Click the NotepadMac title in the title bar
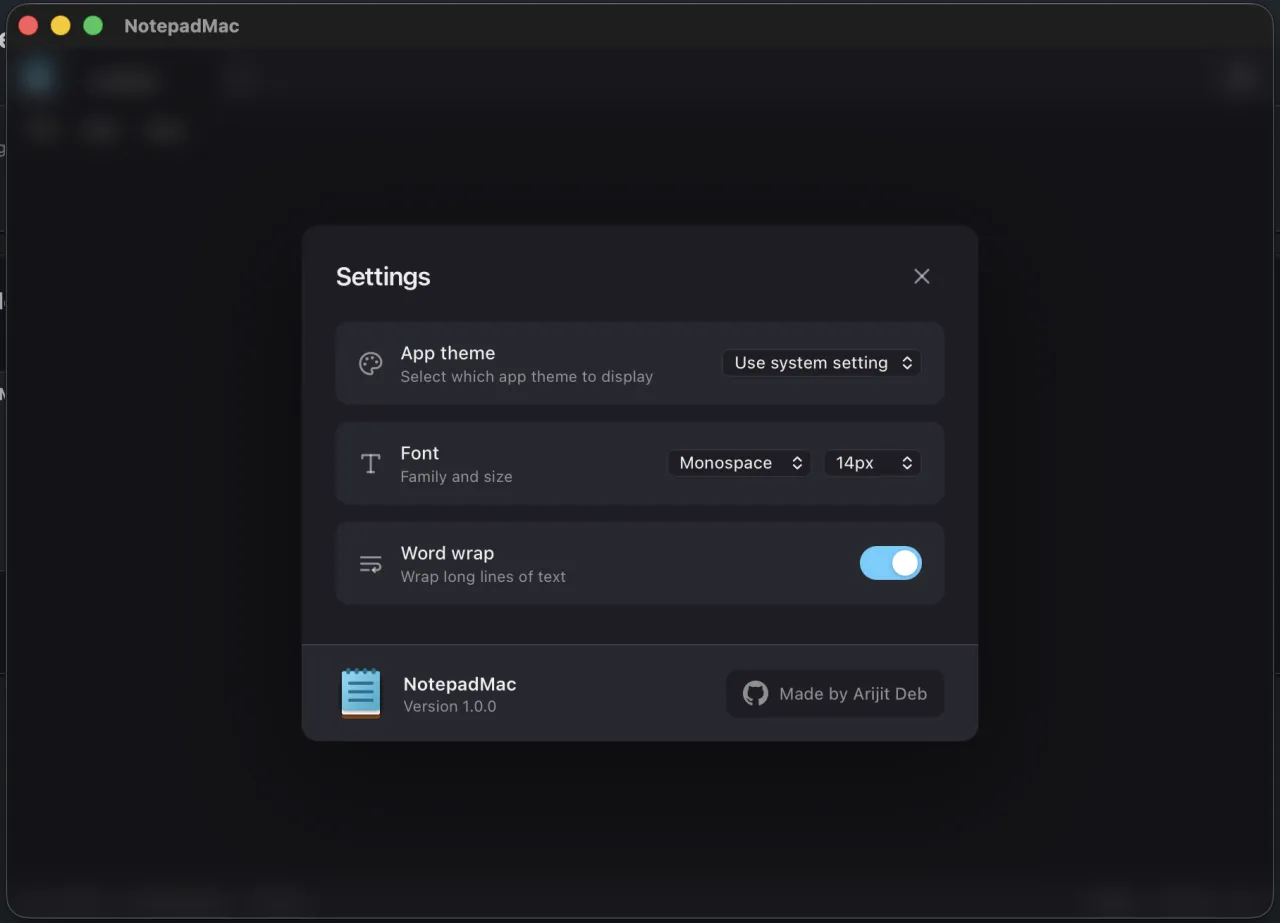This screenshot has width=1280, height=923. 181,26
